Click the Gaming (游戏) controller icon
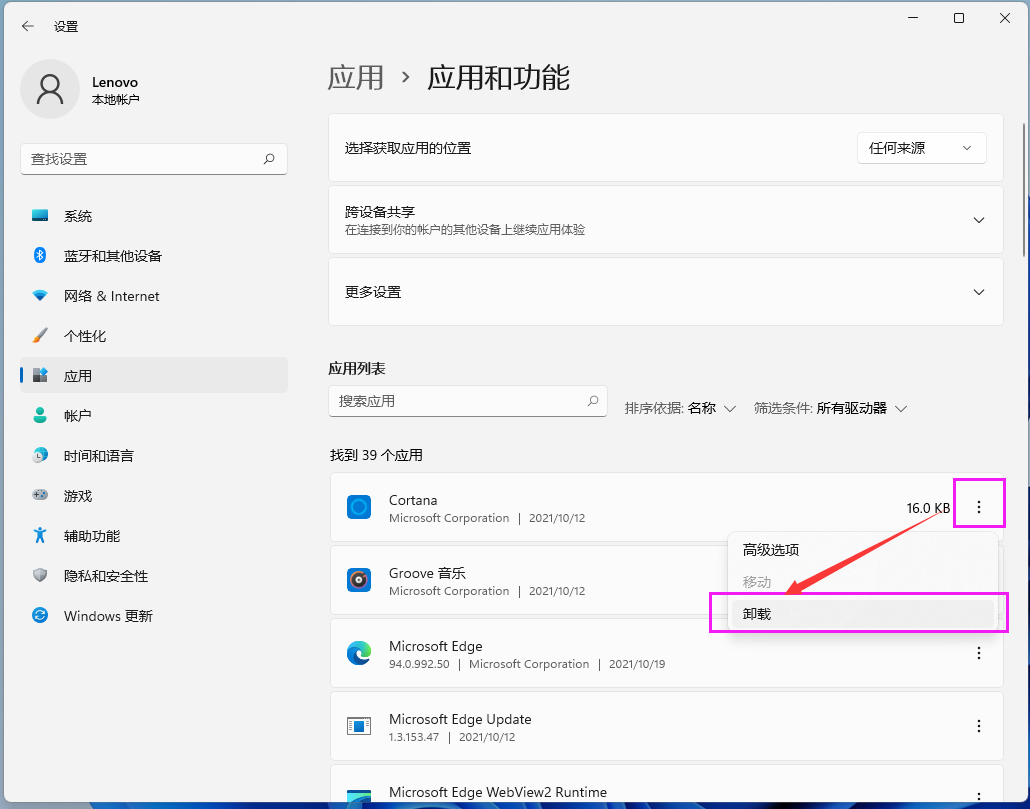The image size is (1030, 809). 40,495
